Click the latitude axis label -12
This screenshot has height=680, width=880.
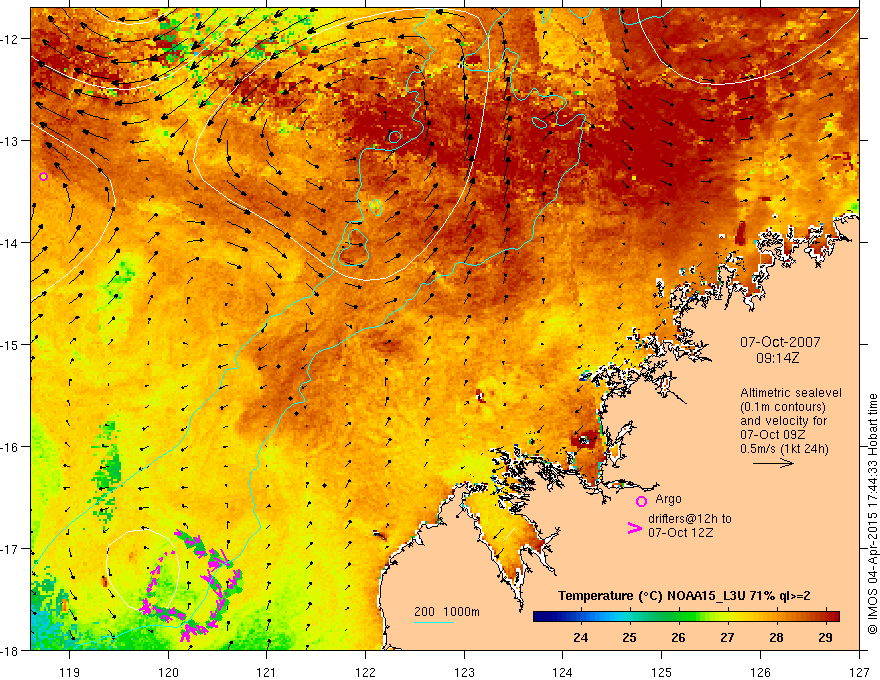11,39
